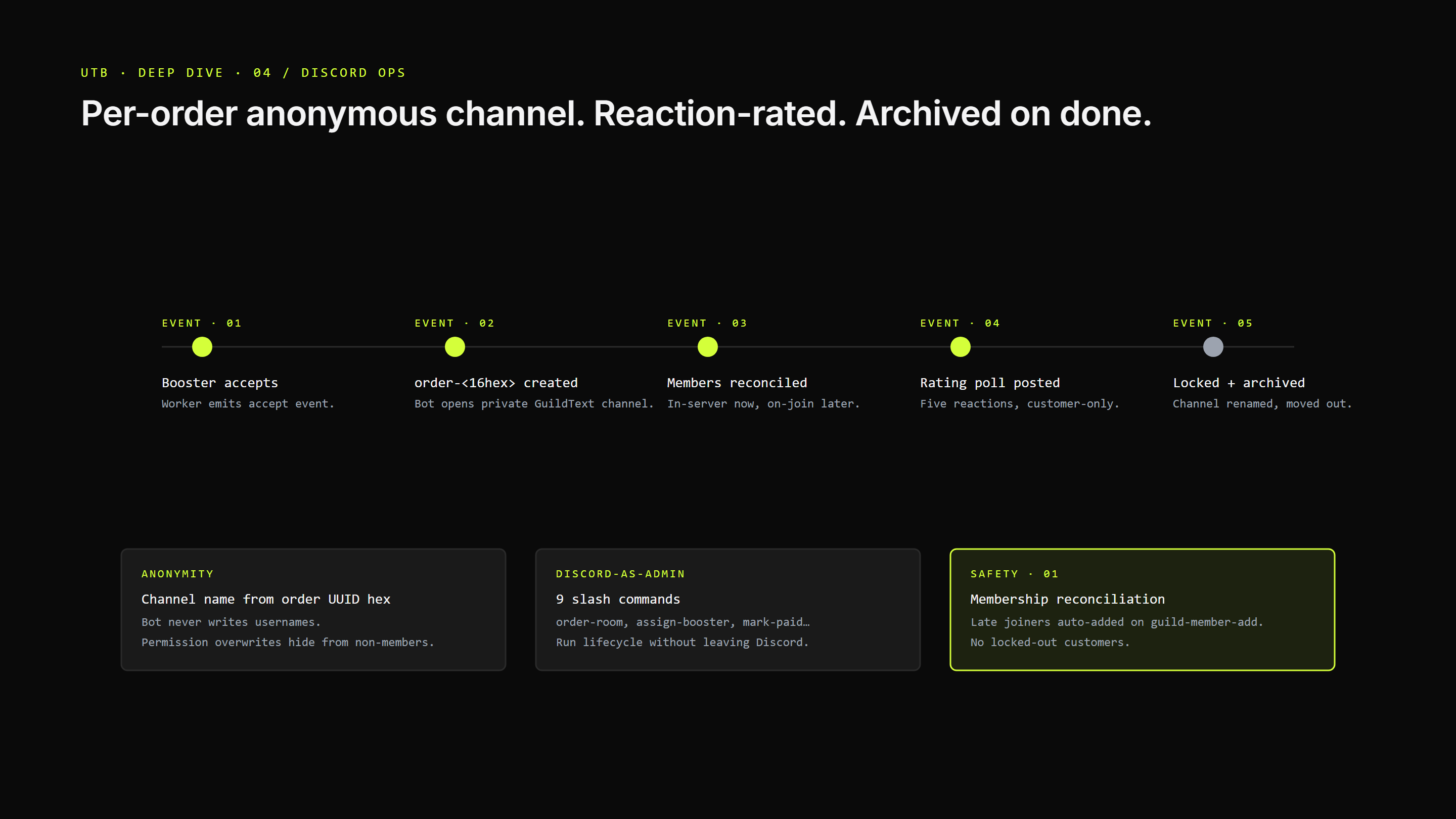Click the Event 04 timeline dot
1456x819 pixels.
pyautogui.click(x=960, y=346)
